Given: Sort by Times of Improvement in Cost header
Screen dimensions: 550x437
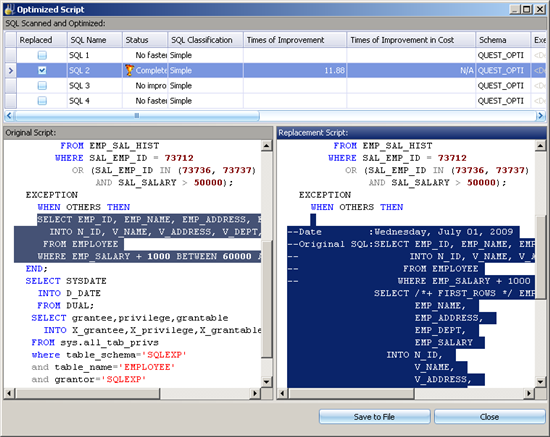Looking at the screenshot, I should coord(411,40).
